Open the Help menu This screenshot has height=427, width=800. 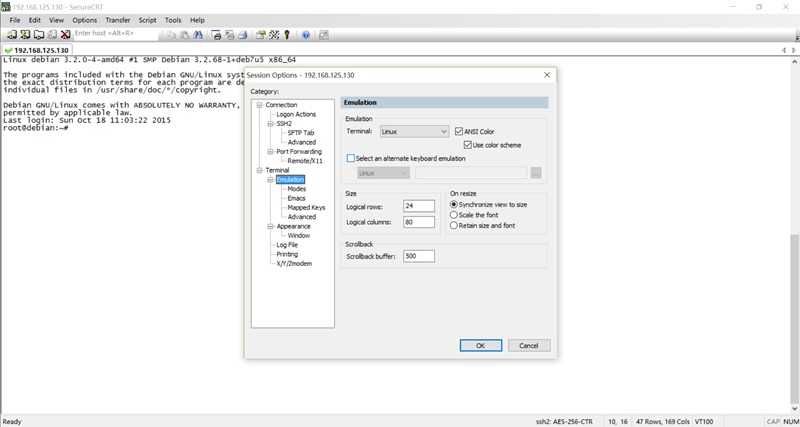[197, 20]
